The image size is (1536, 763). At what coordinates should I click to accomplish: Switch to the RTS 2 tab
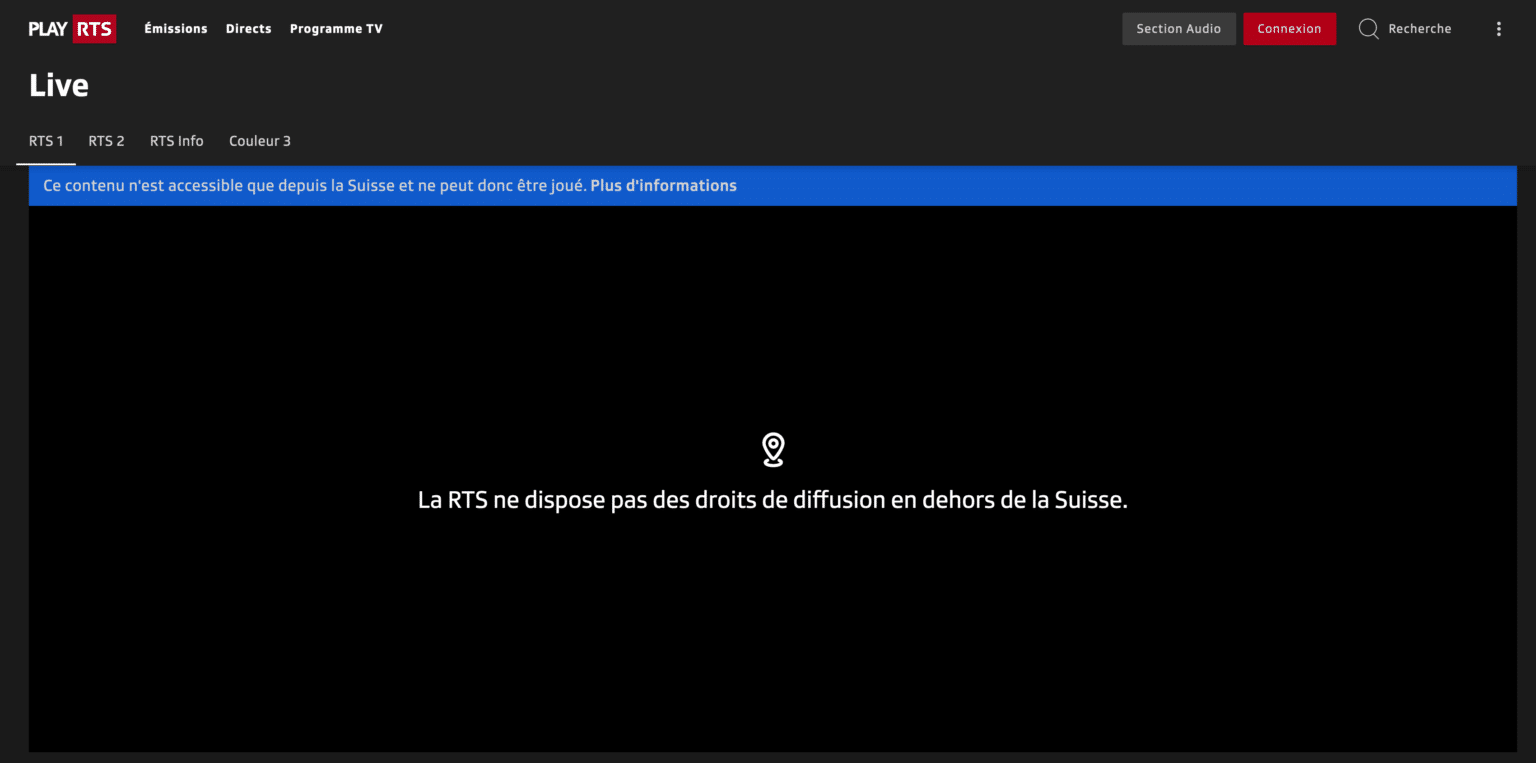click(107, 141)
